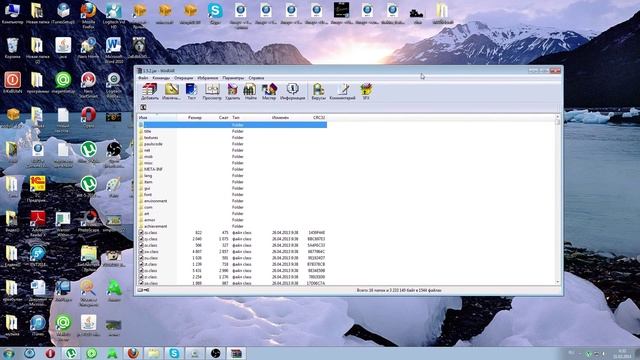Open the Opera desktop shortcut
The height and width of the screenshot is (360, 640).
[x=88, y=117]
